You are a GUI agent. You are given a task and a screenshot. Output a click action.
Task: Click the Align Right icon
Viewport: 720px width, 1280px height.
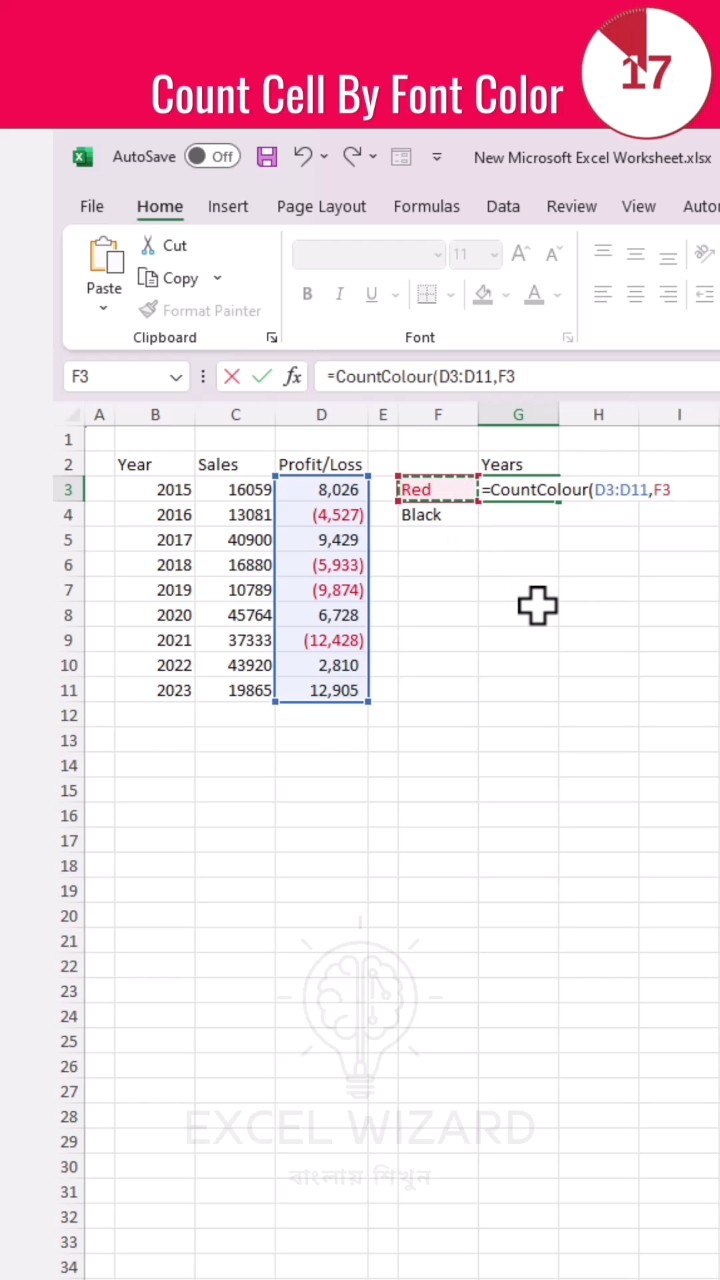click(669, 294)
